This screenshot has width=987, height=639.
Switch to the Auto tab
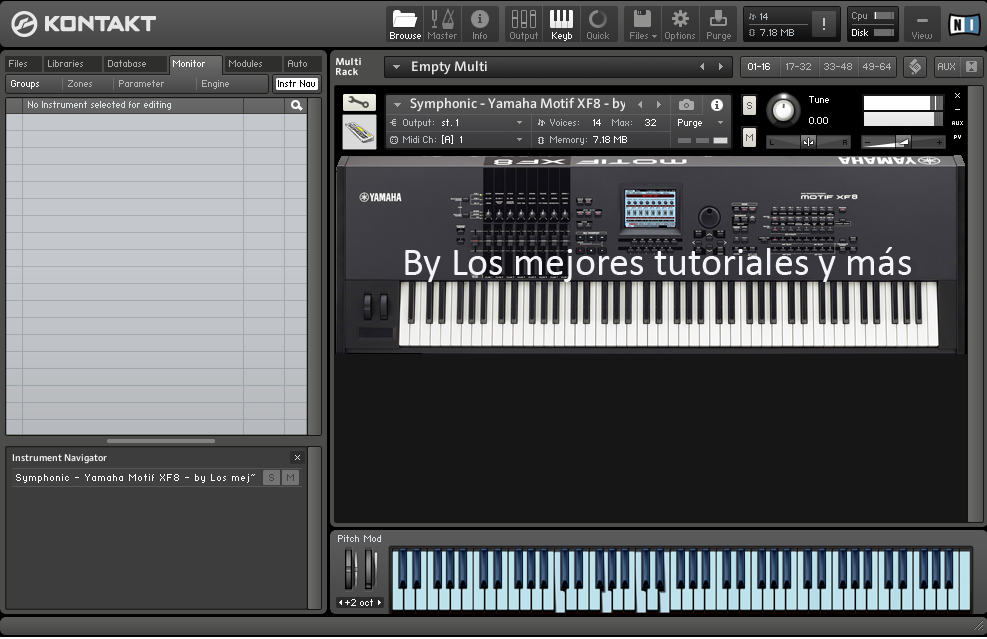click(302, 64)
